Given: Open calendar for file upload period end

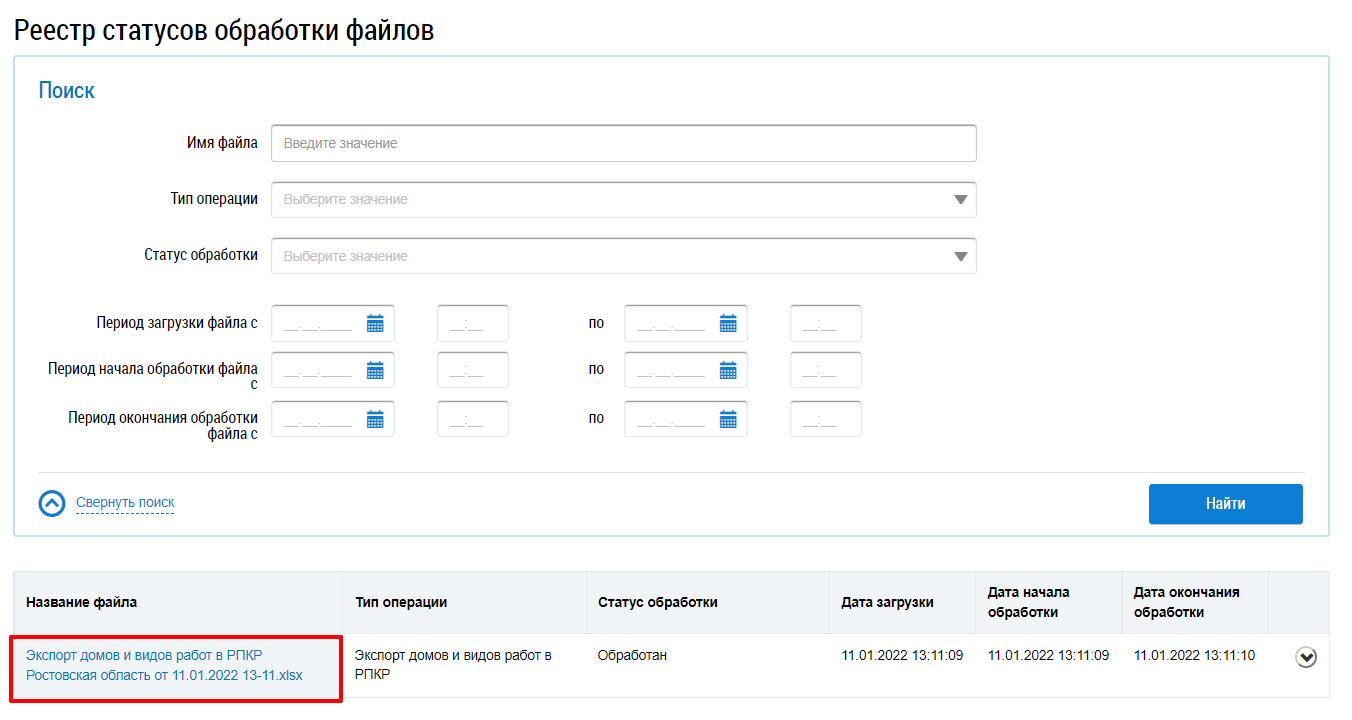Looking at the screenshot, I should [x=728, y=323].
